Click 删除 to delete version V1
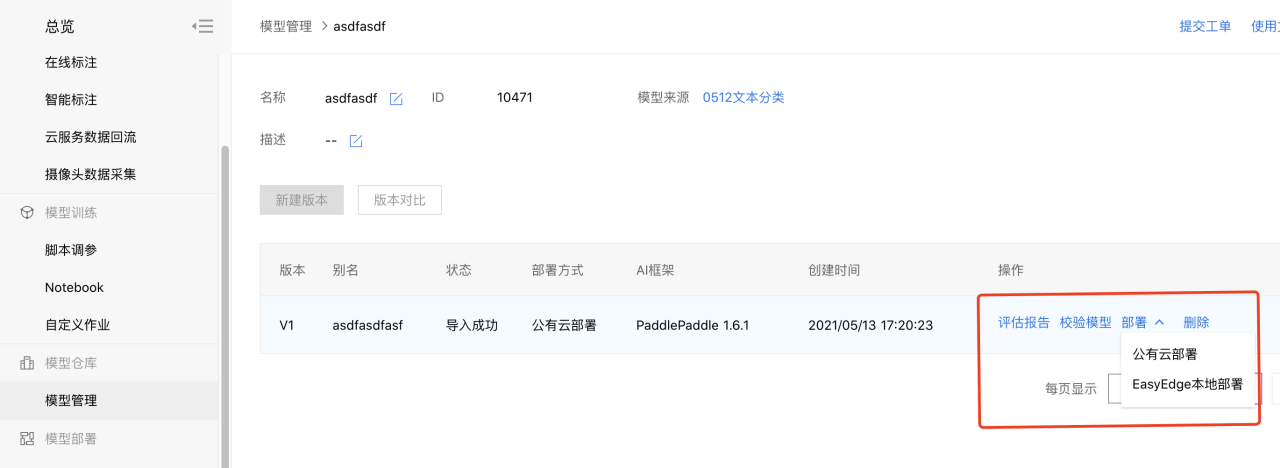Screen dimensions: 1280x468 click(x=1196, y=323)
